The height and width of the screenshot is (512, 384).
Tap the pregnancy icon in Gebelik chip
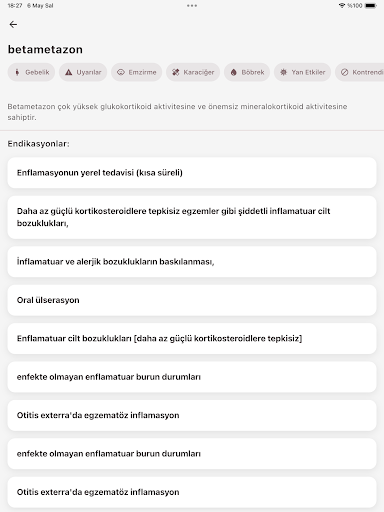click(x=17, y=72)
